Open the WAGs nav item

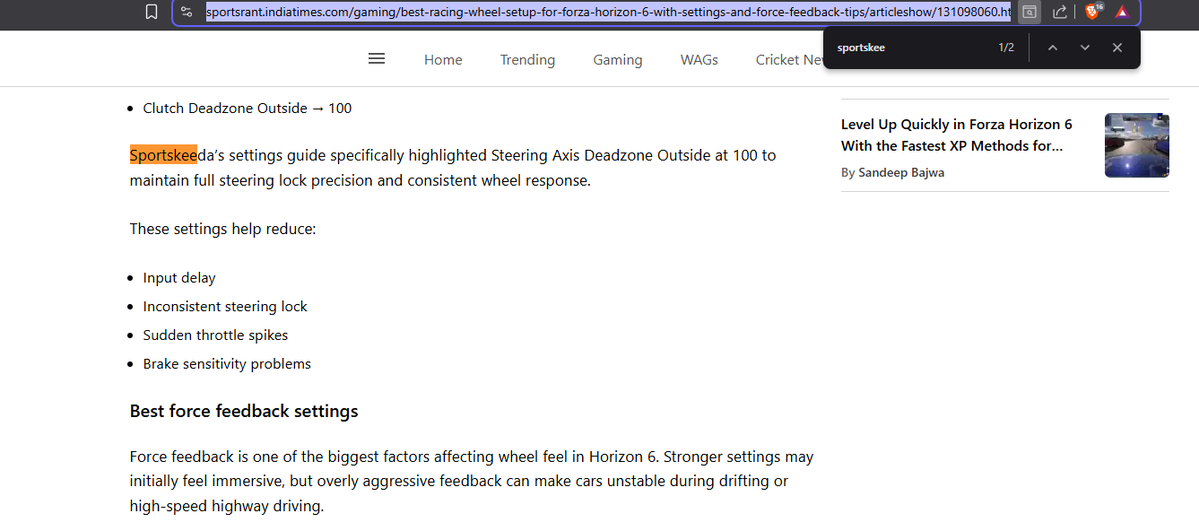(x=699, y=60)
